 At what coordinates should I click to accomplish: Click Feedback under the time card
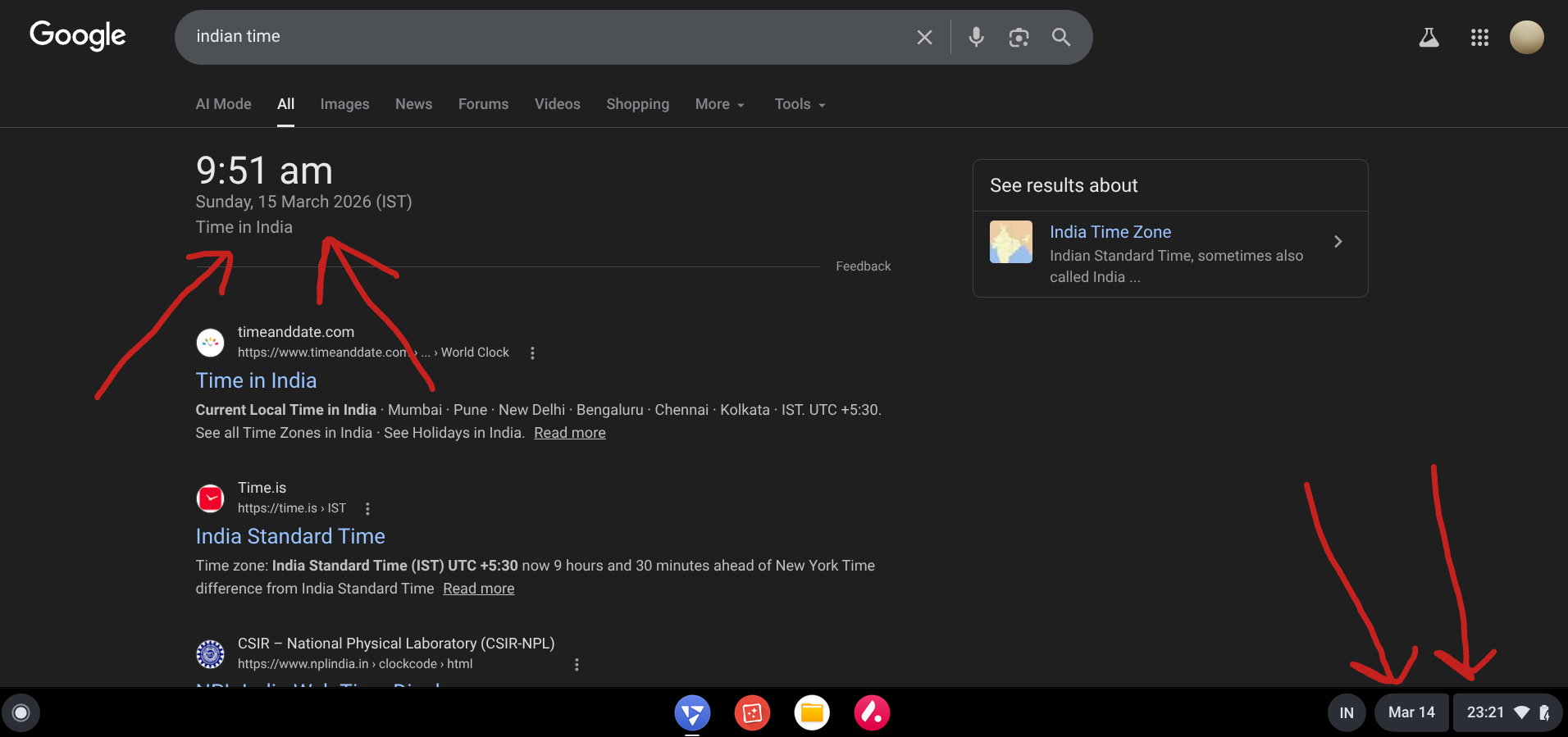coord(863,266)
